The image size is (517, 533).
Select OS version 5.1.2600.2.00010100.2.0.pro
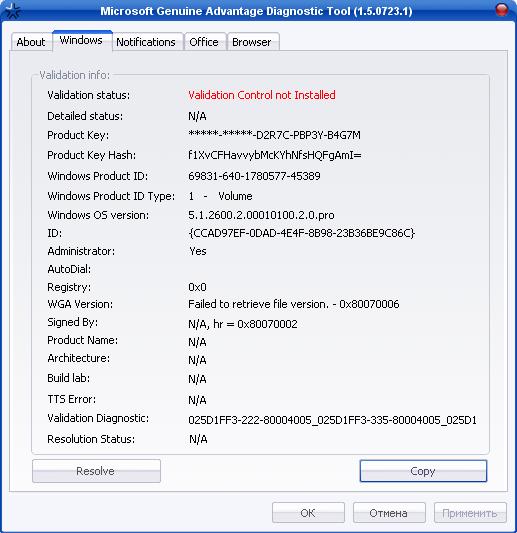261,215
